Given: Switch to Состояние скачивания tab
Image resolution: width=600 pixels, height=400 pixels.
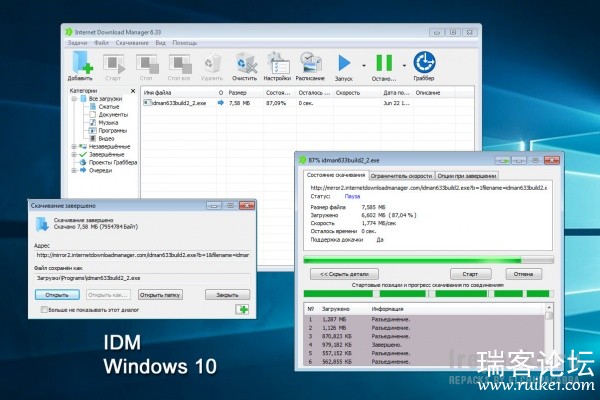Looking at the screenshot, I should (x=336, y=175).
